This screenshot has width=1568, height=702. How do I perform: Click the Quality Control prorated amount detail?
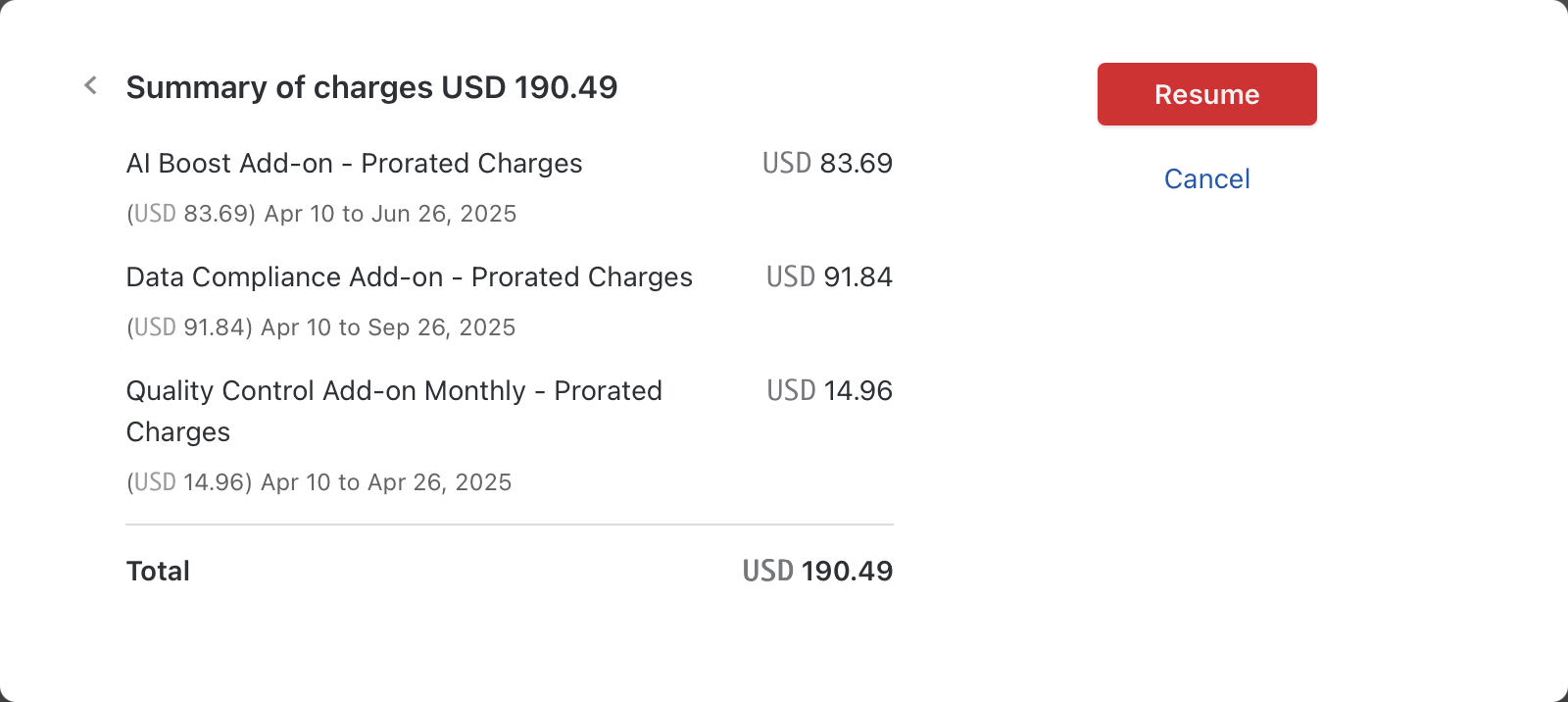coord(318,482)
